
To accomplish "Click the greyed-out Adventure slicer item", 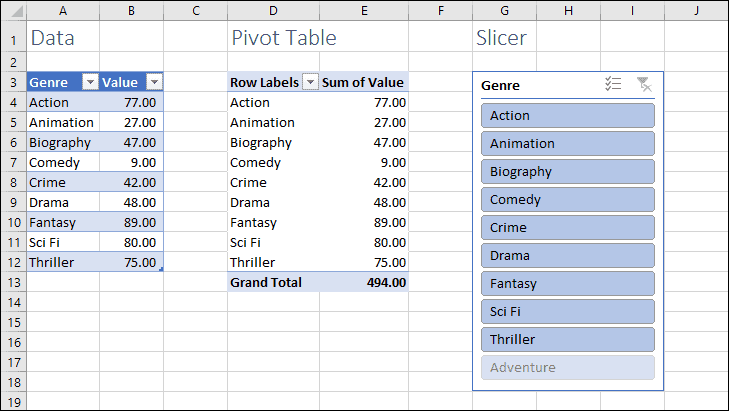I will (x=568, y=367).
